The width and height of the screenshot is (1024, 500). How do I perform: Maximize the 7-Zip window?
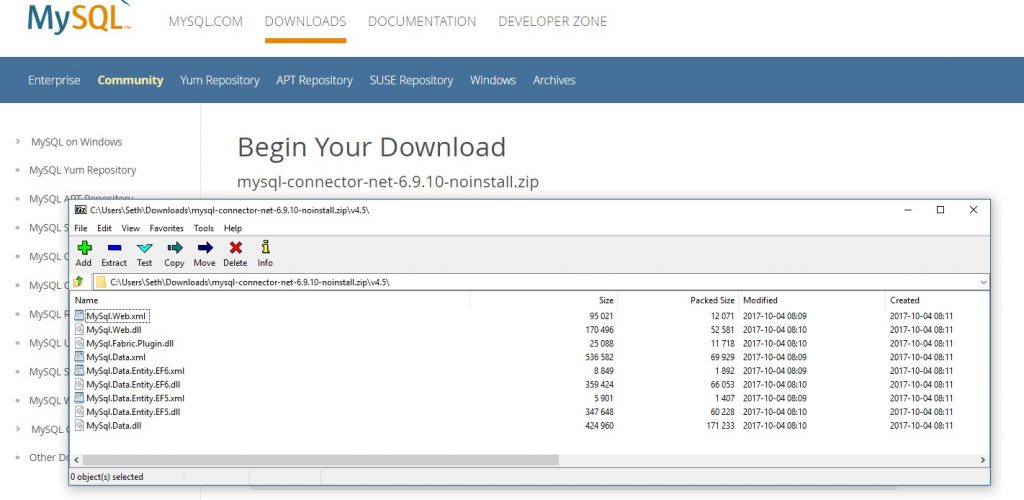coord(940,210)
